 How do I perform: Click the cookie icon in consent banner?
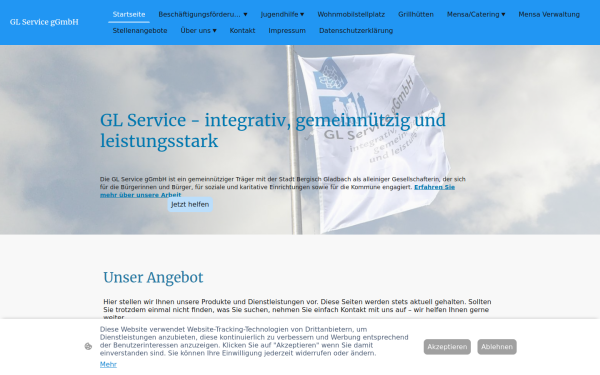(88, 347)
